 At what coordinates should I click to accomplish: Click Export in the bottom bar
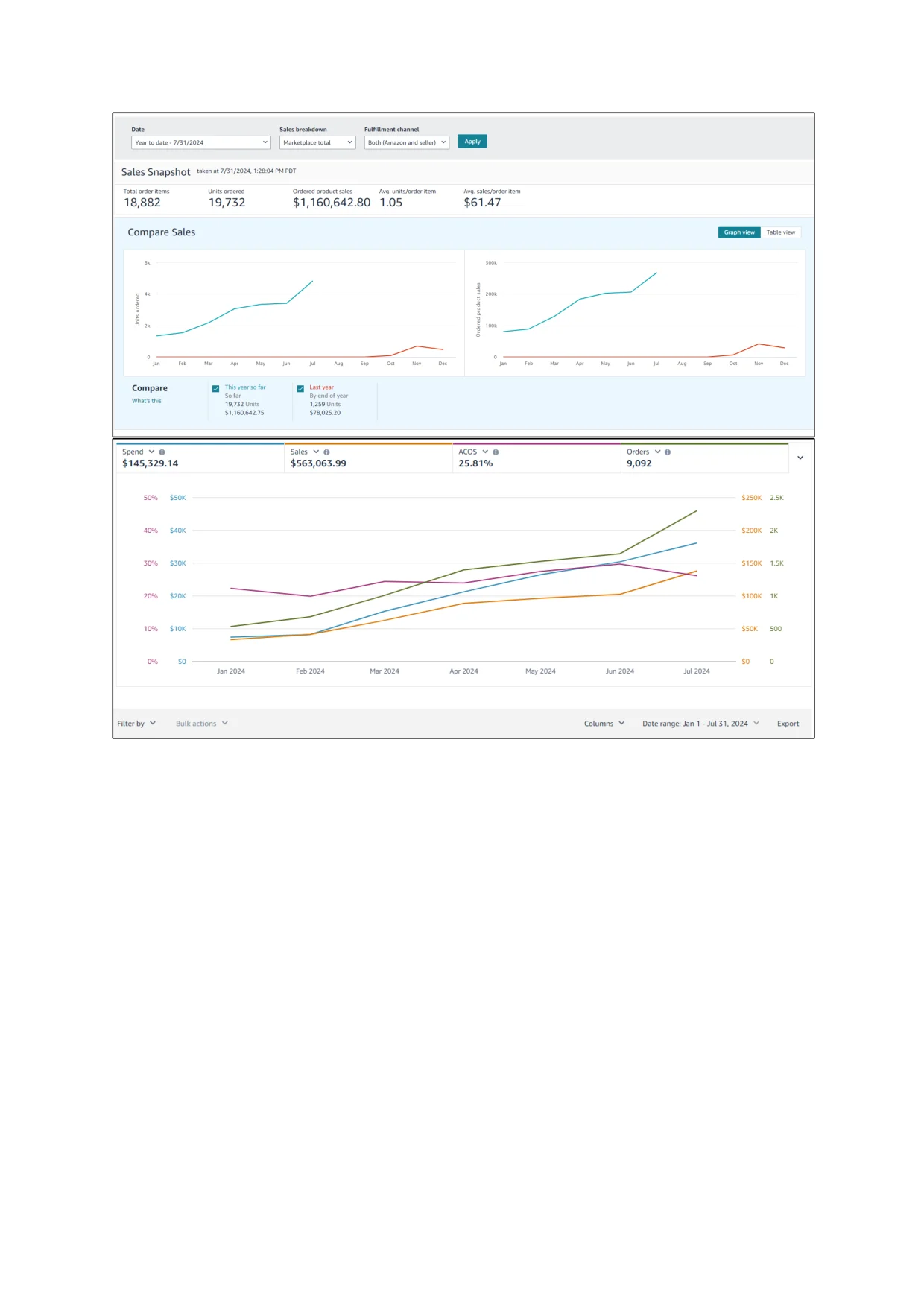click(788, 724)
